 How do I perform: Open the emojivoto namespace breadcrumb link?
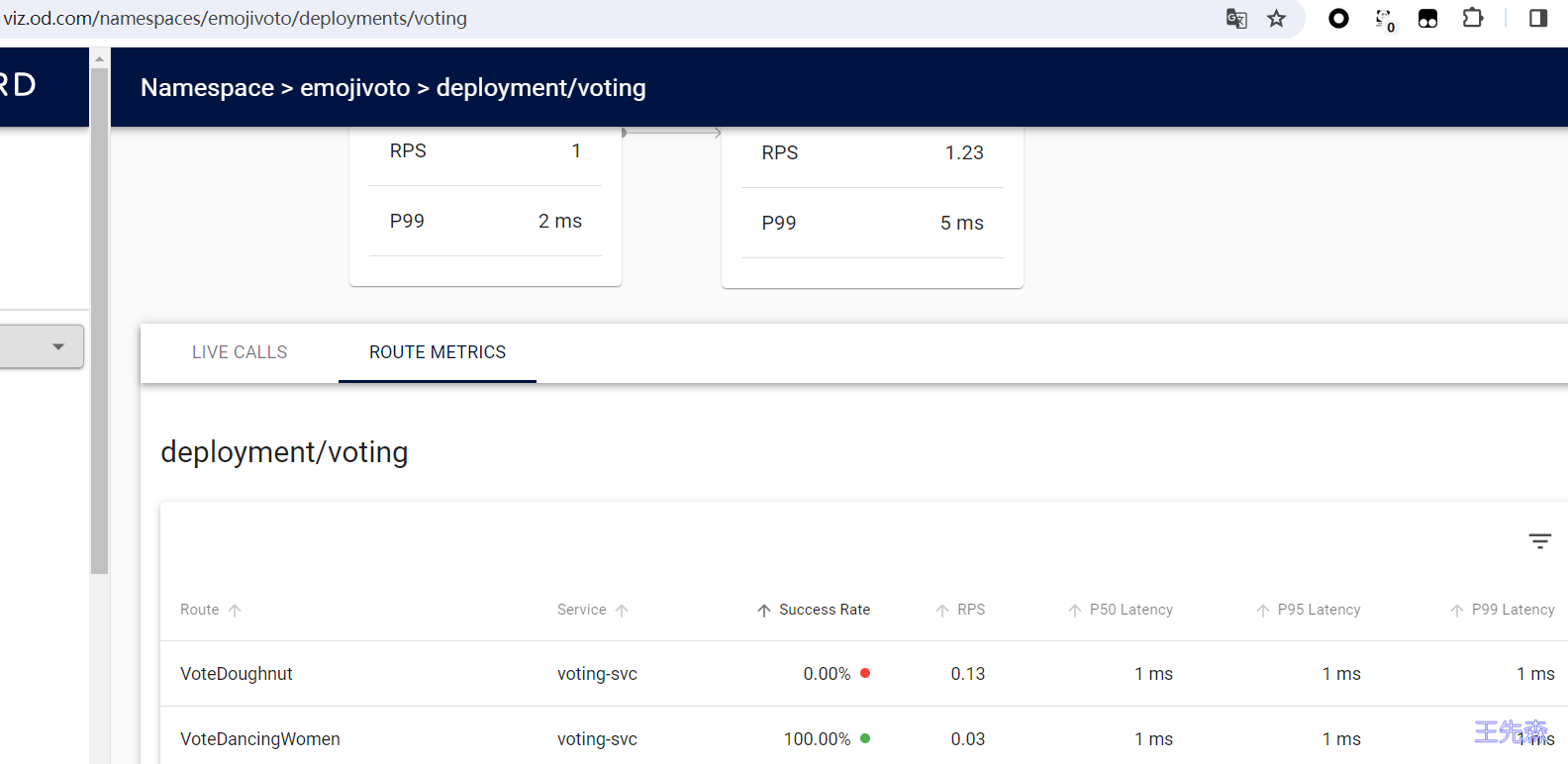(x=354, y=88)
